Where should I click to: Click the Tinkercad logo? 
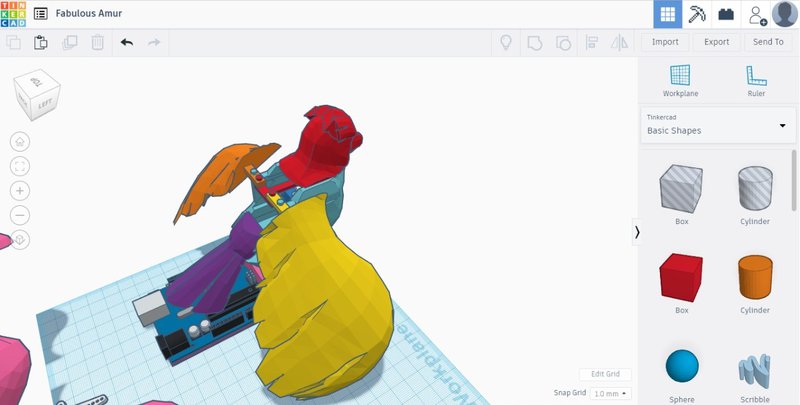pos(13,14)
